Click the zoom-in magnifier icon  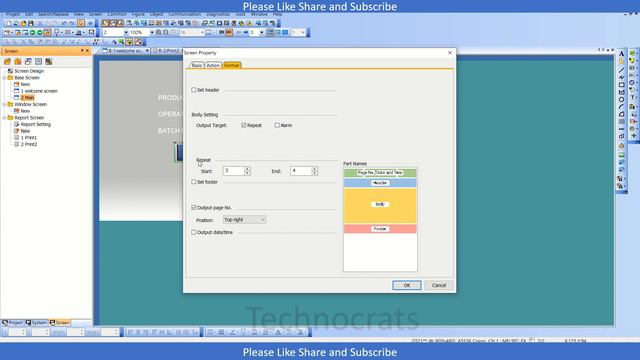159,32
